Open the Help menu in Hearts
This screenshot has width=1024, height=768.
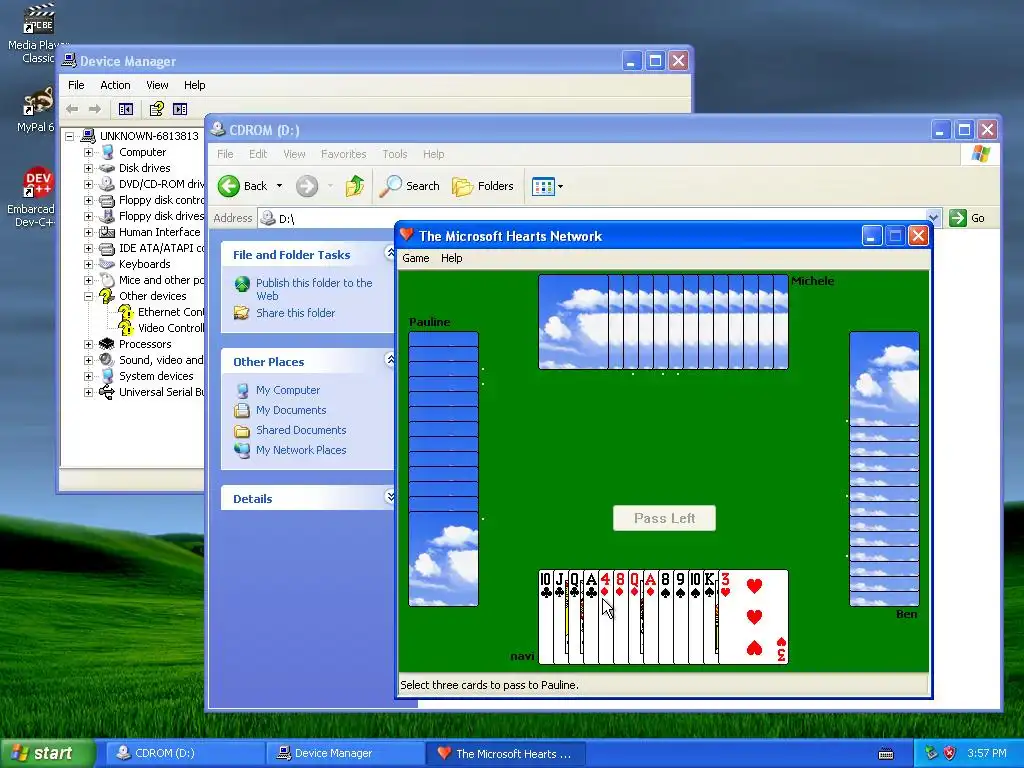click(451, 258)
